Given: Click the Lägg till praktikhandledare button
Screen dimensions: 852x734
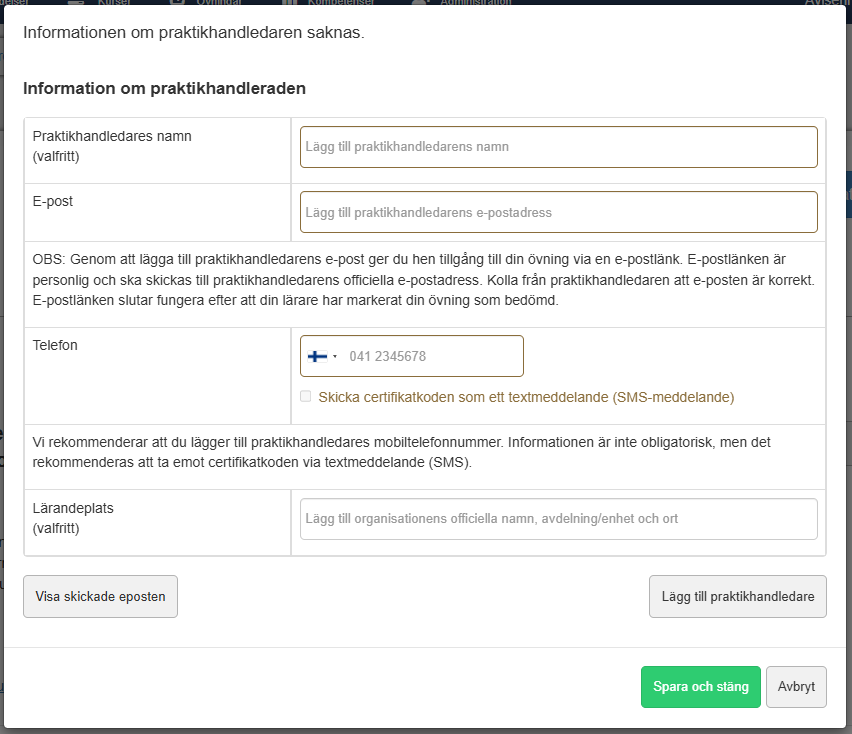Looking at the screenshot, I should coord(737,596).
